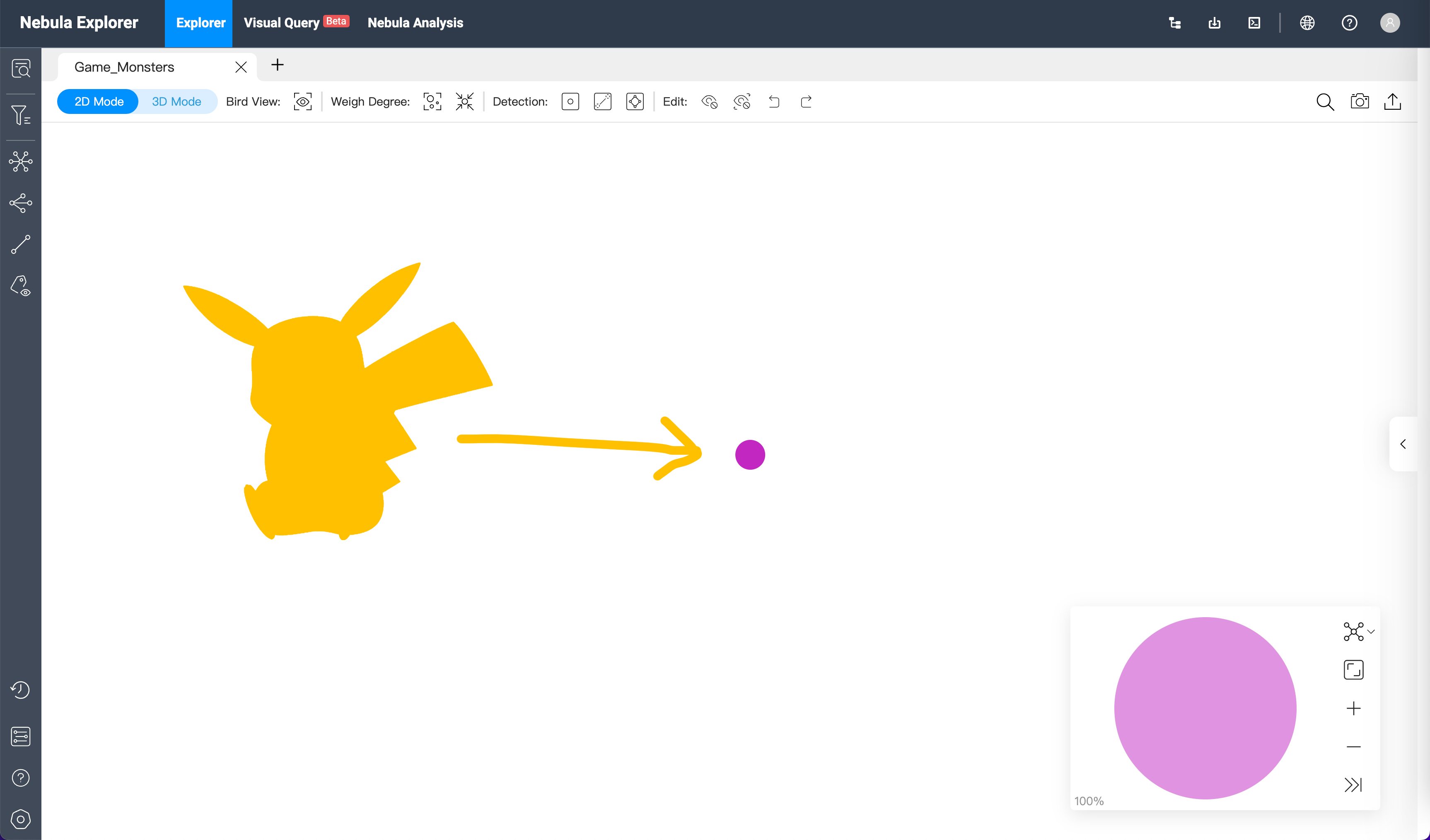The width and height of the screenshot is (1430, 840).
Task: Open the Nebula Analysis tab
Action: (x=415, y=23)
